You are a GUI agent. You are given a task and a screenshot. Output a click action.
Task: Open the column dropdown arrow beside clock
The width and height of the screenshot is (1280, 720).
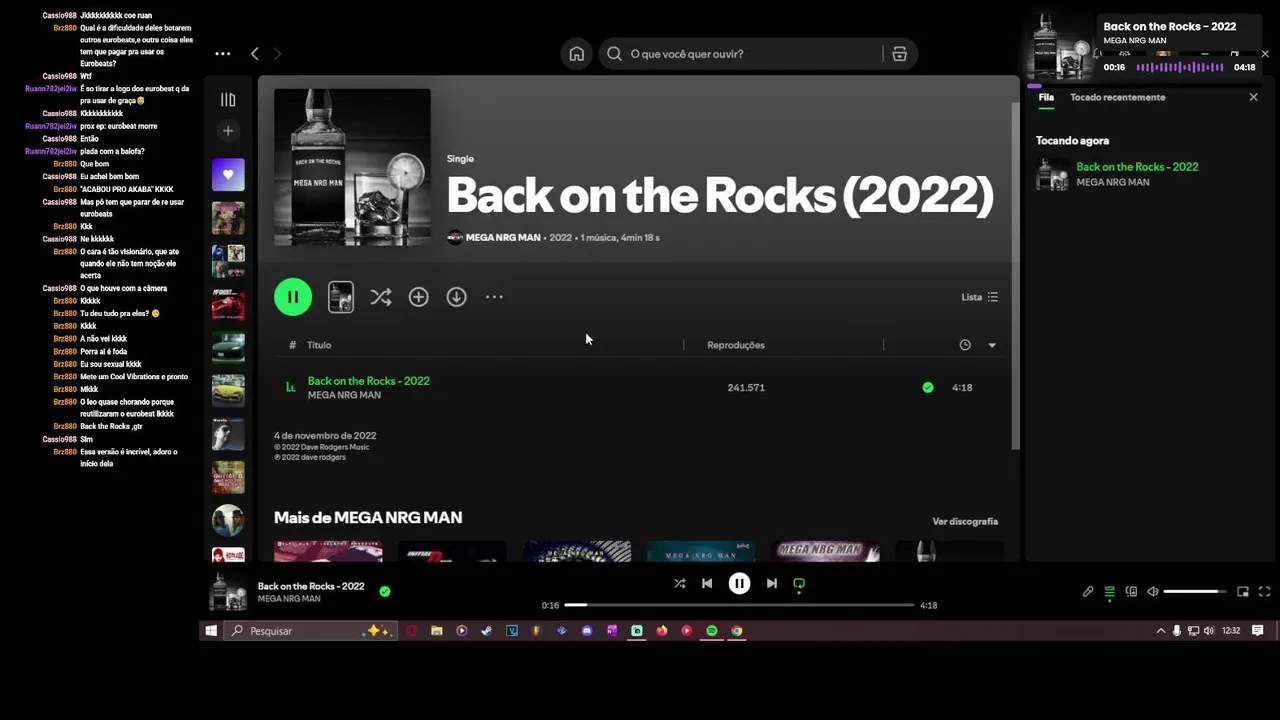[992, 345]
